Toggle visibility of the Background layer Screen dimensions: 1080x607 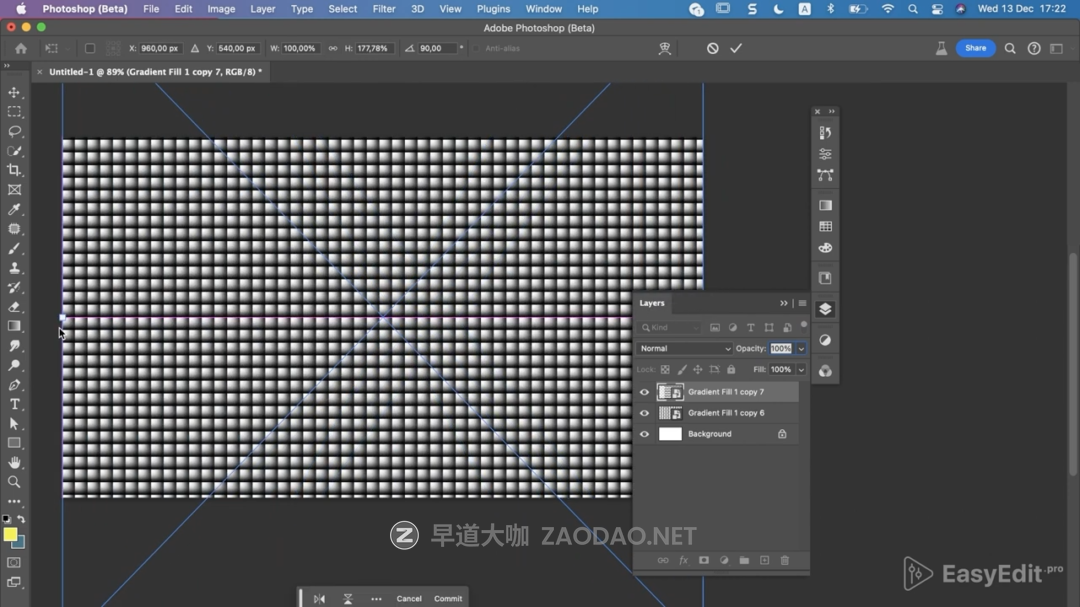644,434
